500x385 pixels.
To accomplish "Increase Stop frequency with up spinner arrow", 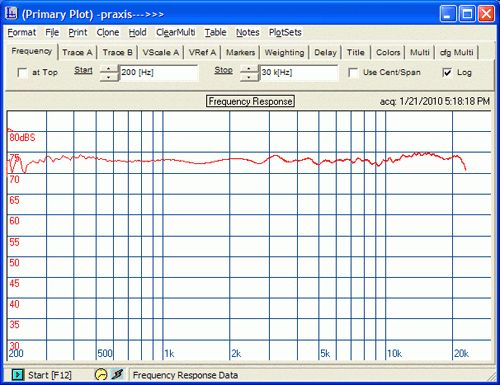I will (249, 69).
